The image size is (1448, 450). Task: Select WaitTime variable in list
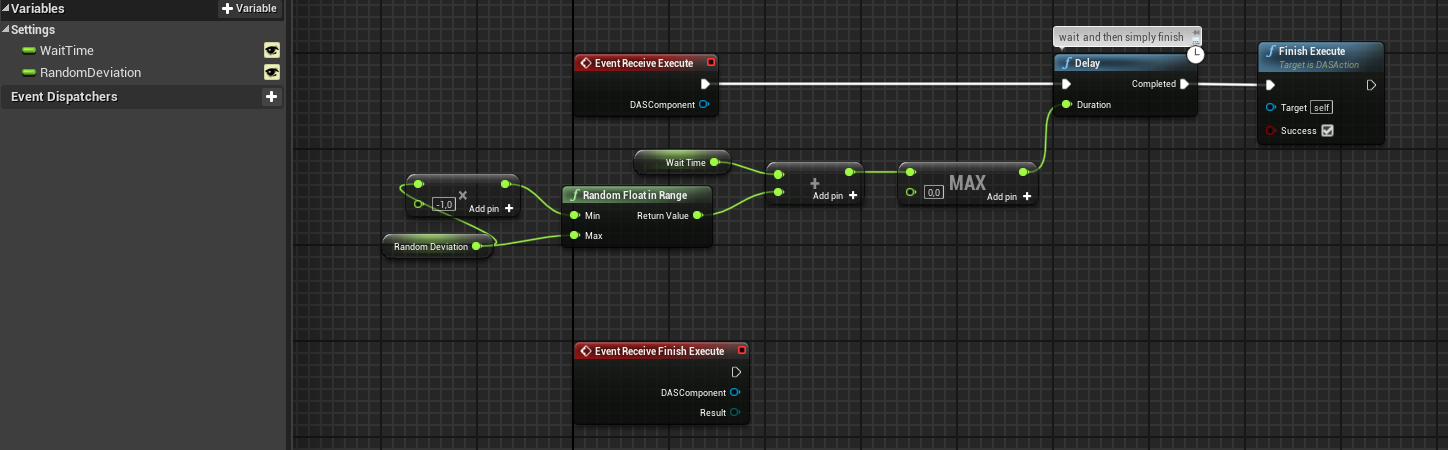[x=67, y=50]
